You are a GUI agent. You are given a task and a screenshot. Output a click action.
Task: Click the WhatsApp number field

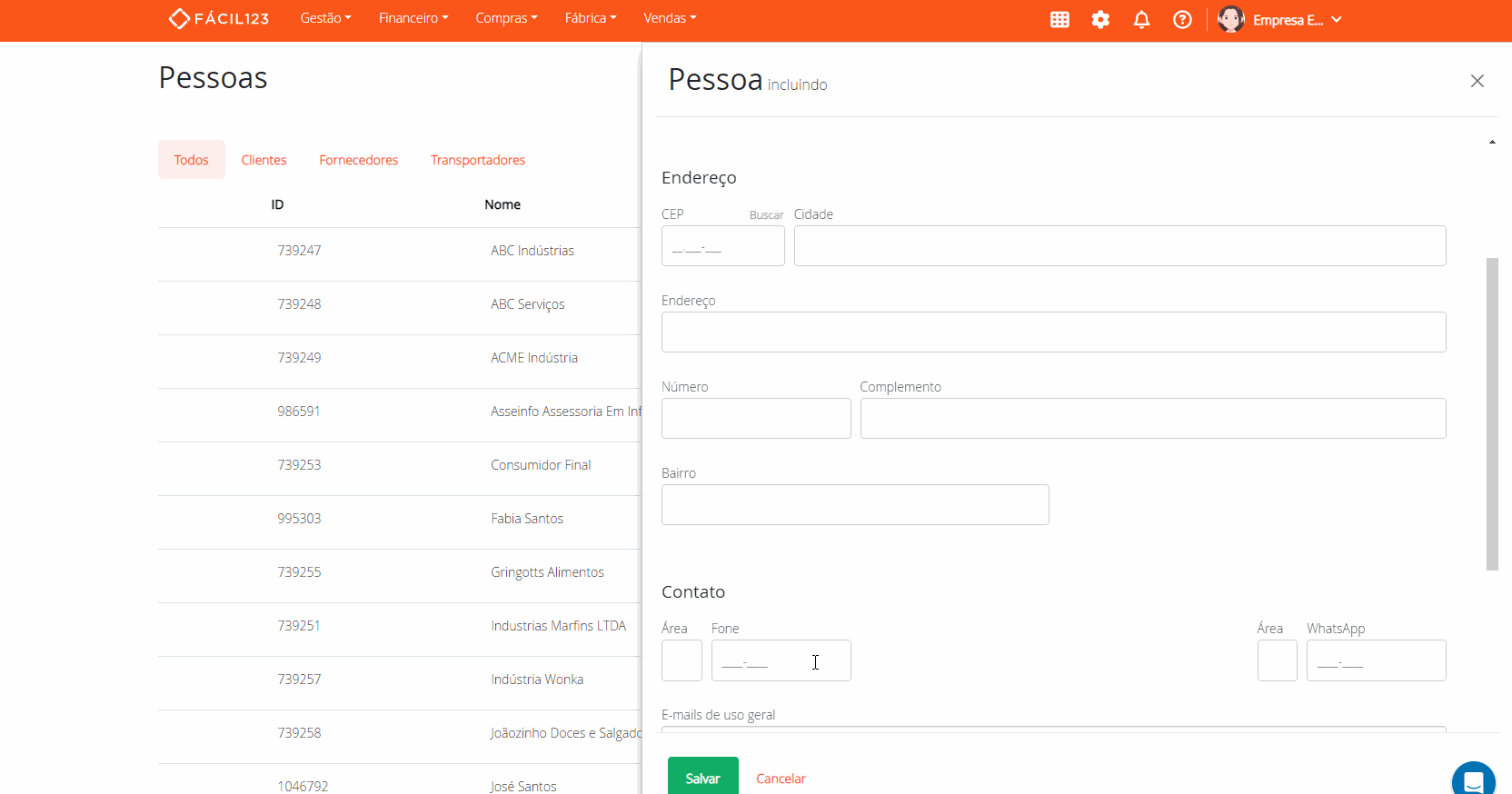(1376, 661)
